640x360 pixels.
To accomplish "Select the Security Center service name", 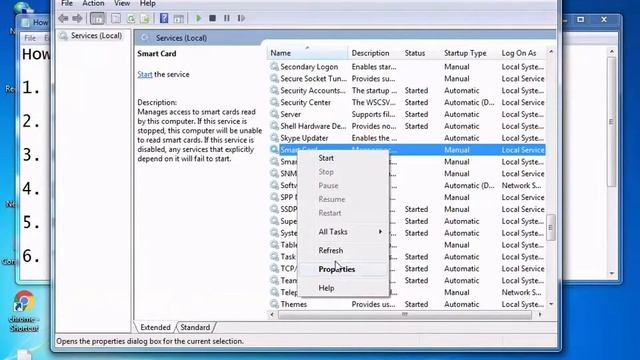I will (305, 102).
